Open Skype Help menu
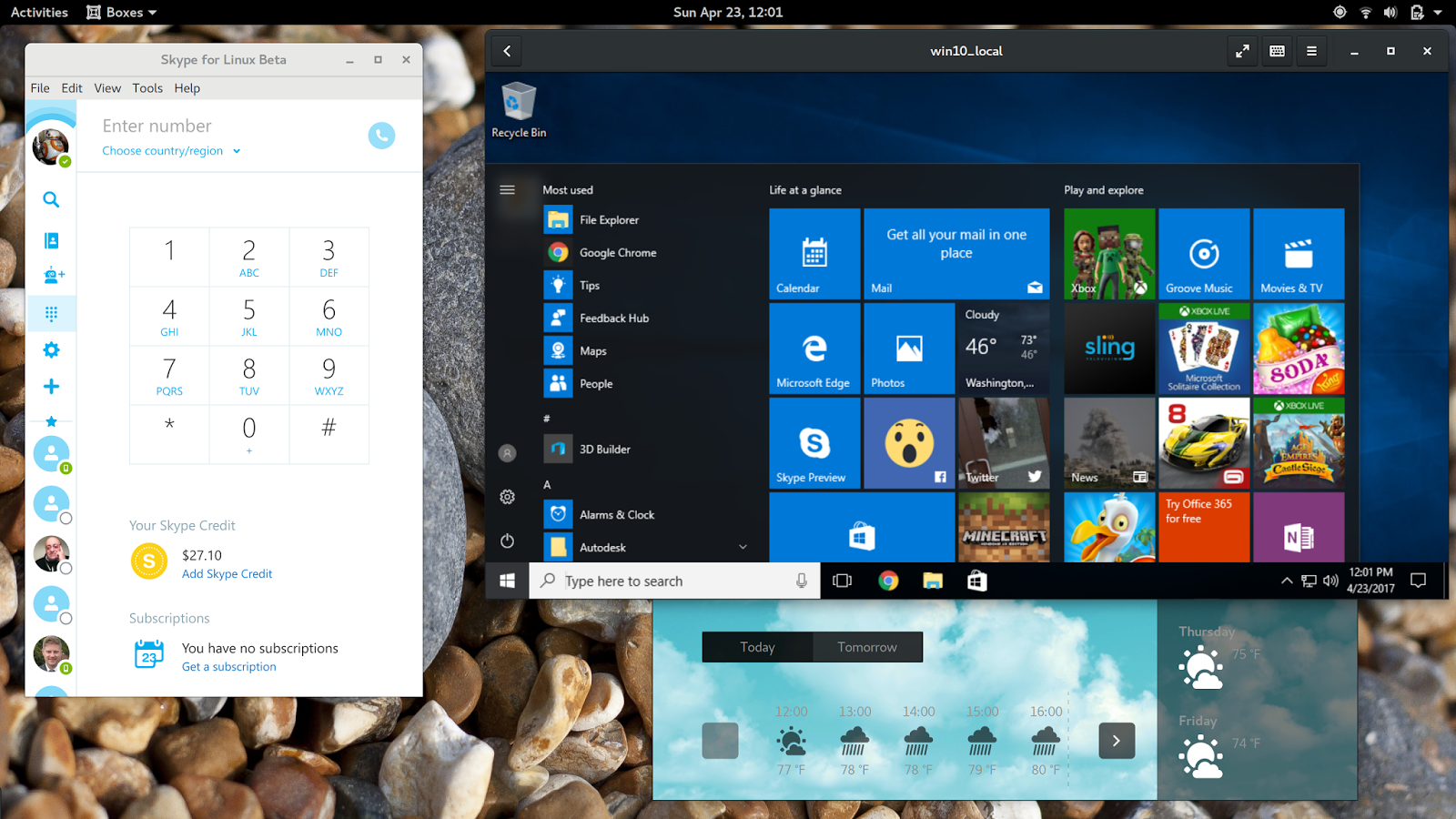Viewport: 1456px width, 819px height. pos(187,88)
